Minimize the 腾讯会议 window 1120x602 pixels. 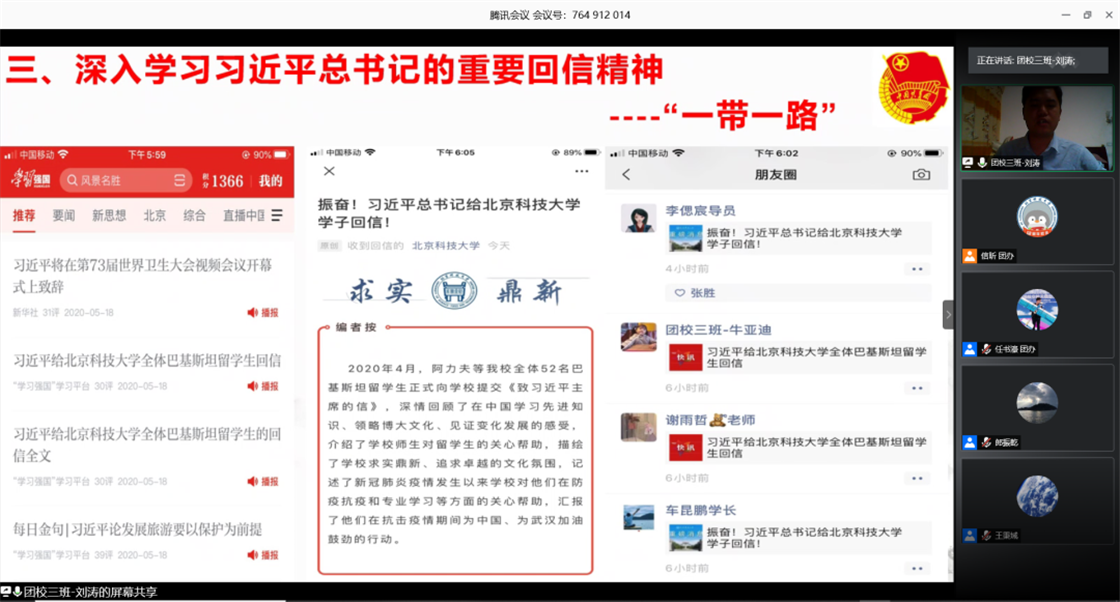(x=1066, y=14)
